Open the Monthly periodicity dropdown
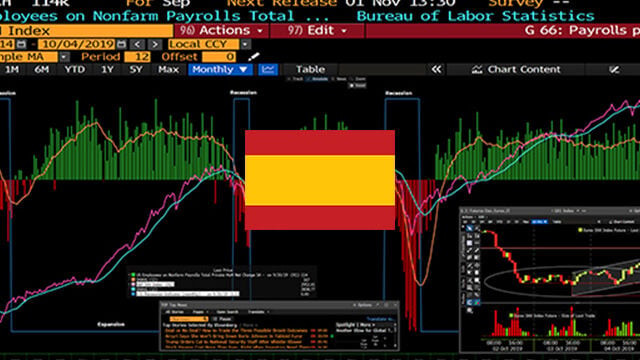The image size is (640, 360). tap(220, 69)
